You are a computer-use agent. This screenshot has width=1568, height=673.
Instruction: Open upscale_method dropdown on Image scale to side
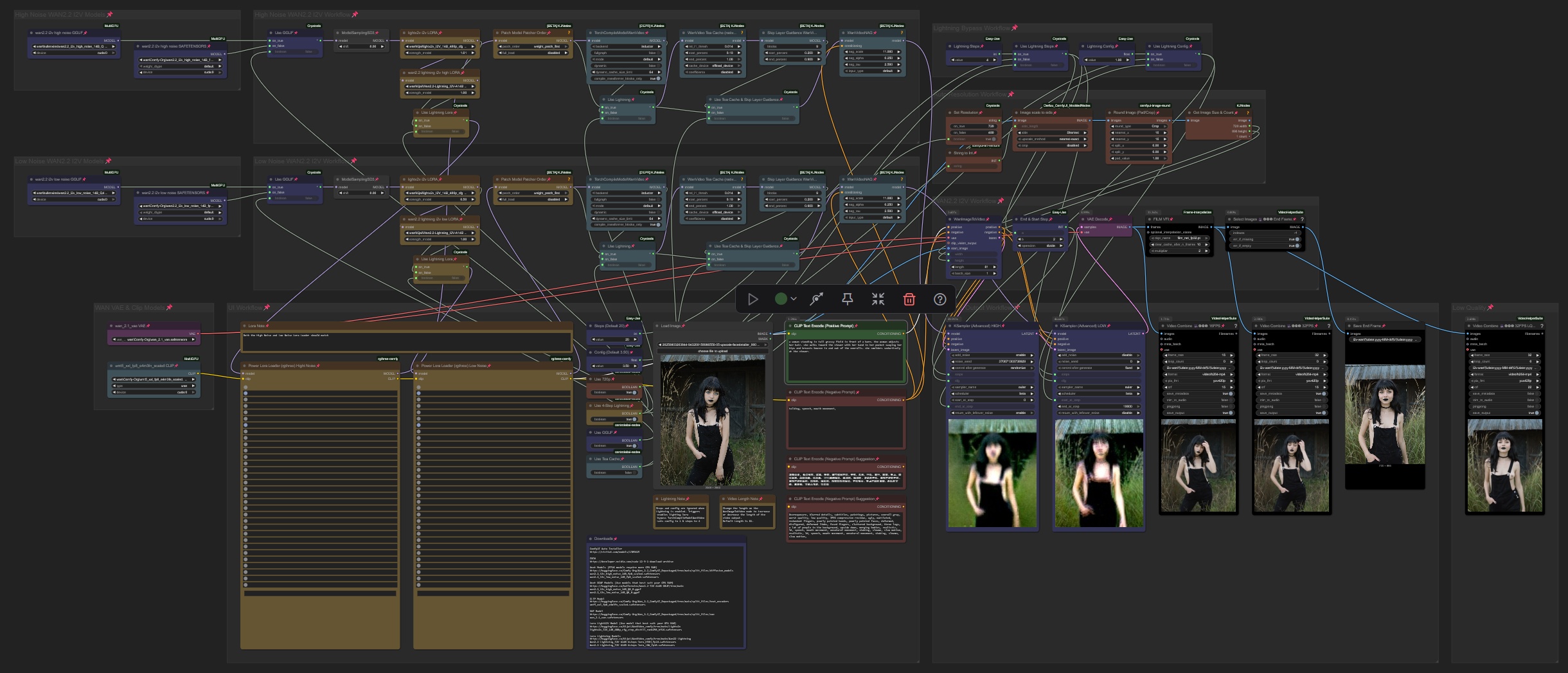pos(1051,139)
